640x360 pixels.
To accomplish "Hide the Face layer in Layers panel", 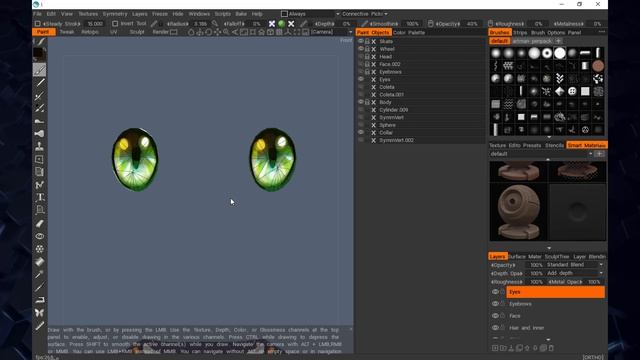I will [495, 316].
